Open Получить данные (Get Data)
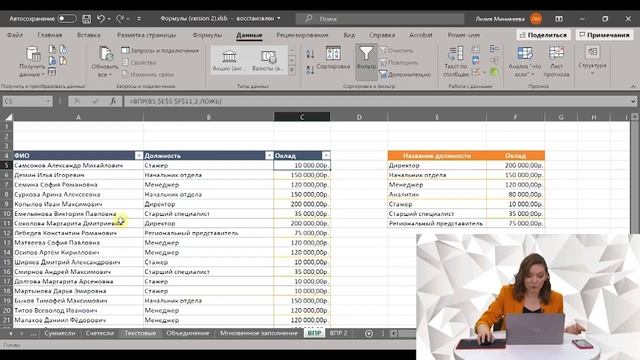 point(32,62)
